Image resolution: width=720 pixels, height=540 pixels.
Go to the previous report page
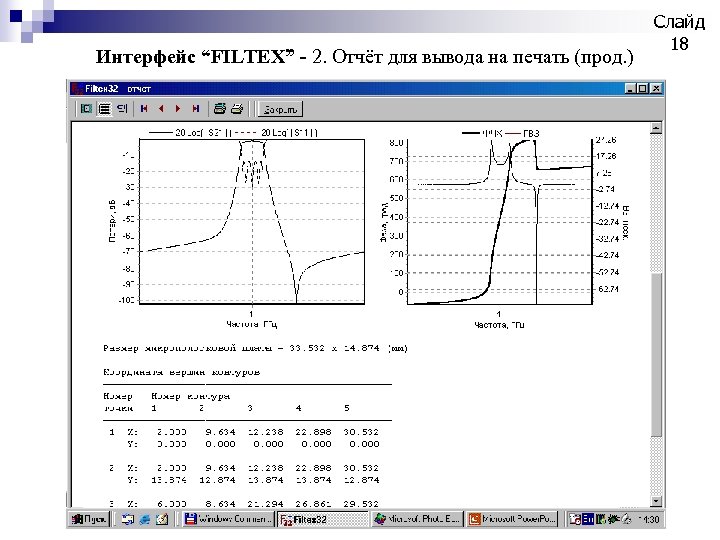point(161,109)
